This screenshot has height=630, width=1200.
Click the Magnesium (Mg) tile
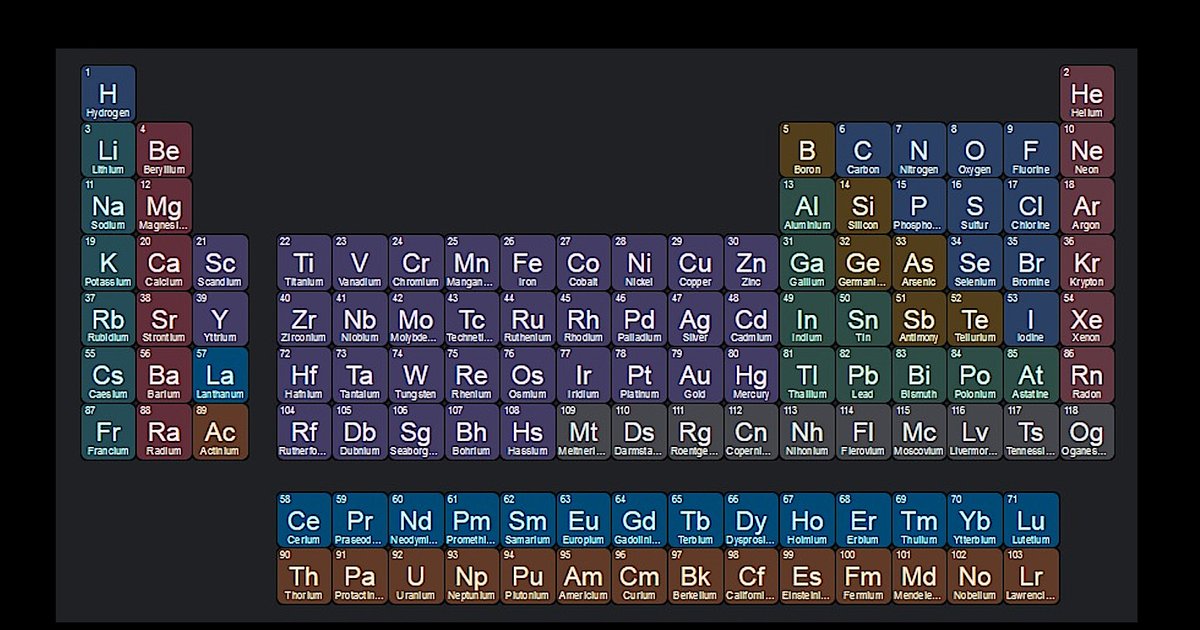point(164,207)
